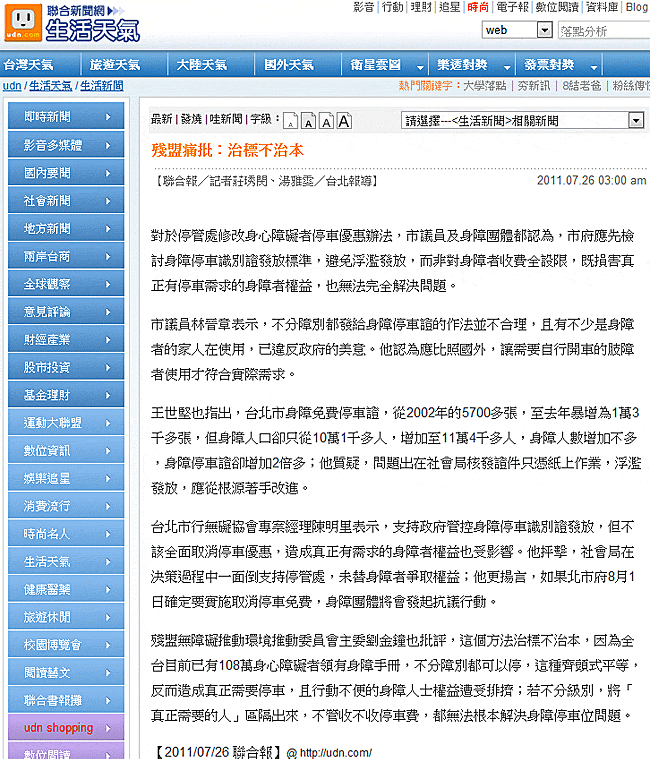This screenshot has height=762, width=650.
Task: Expand the 發票對獎 menu arrow
Action: point(594,67)
